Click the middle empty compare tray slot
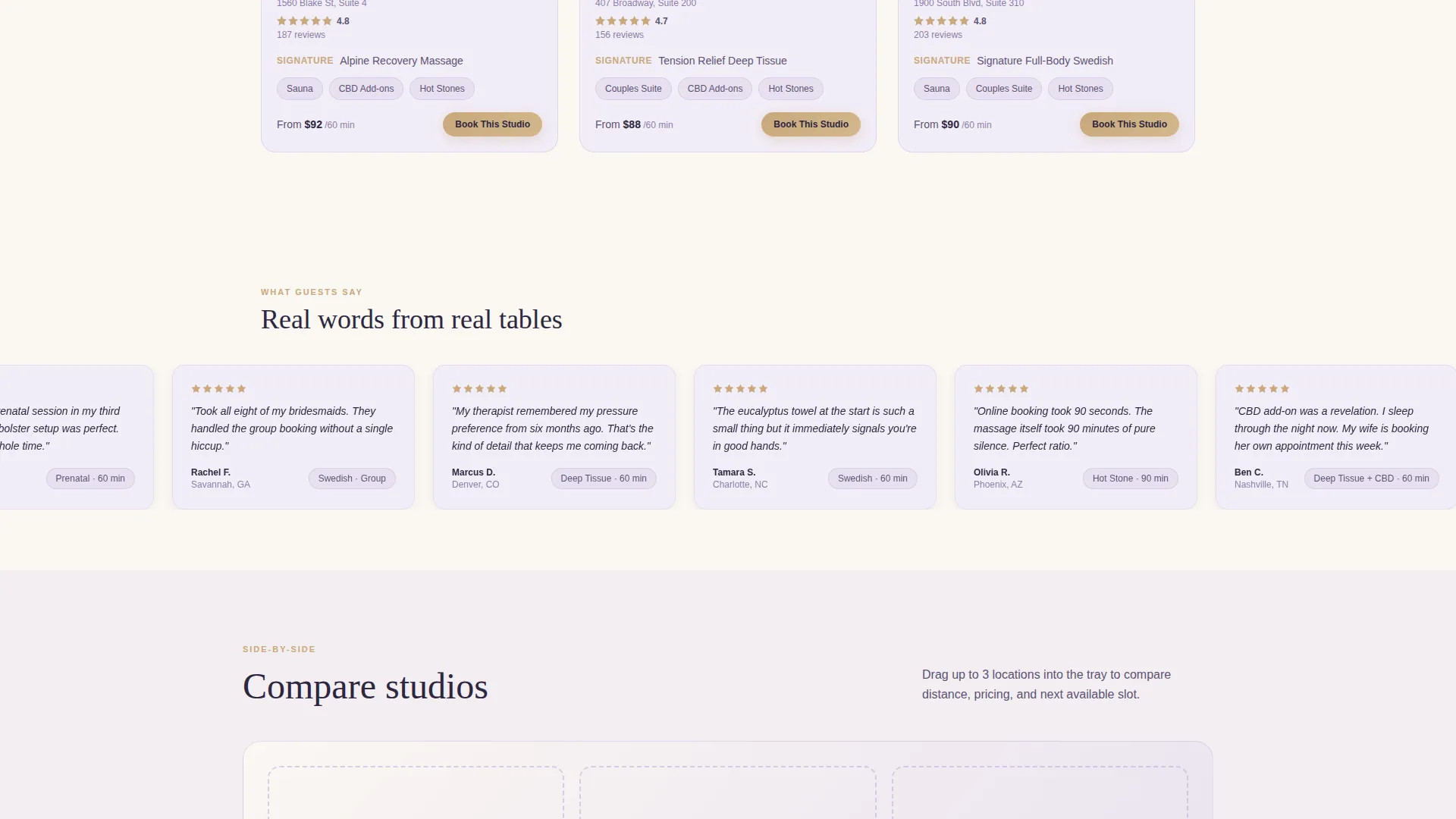Screen dimensions: 1456x819 (728, 792)
